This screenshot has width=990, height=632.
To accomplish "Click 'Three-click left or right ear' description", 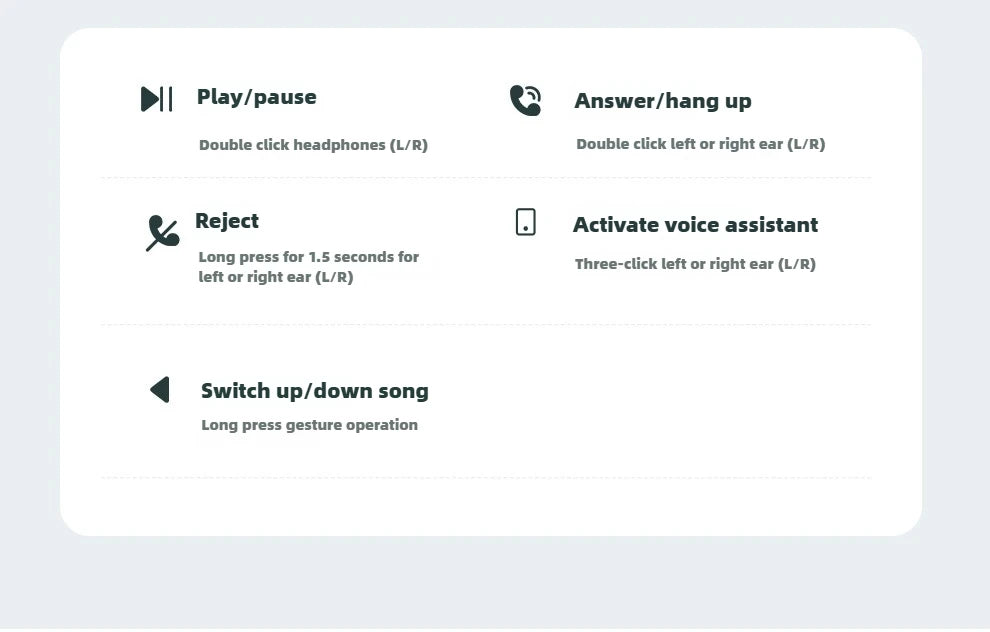I will [x=695, y=264].
